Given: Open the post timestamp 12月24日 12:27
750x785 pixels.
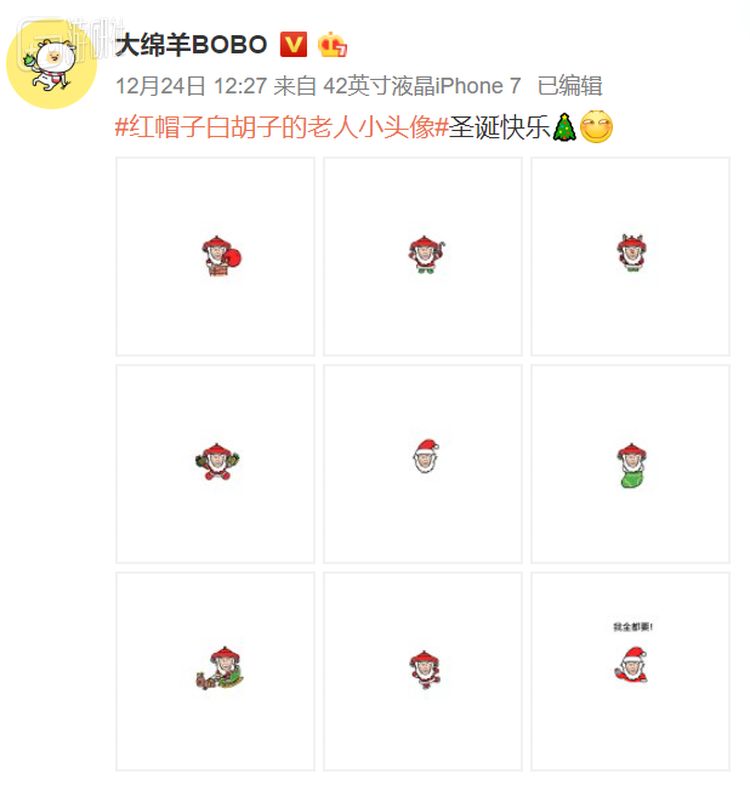Looking at the screenshot, I should 191,86.
